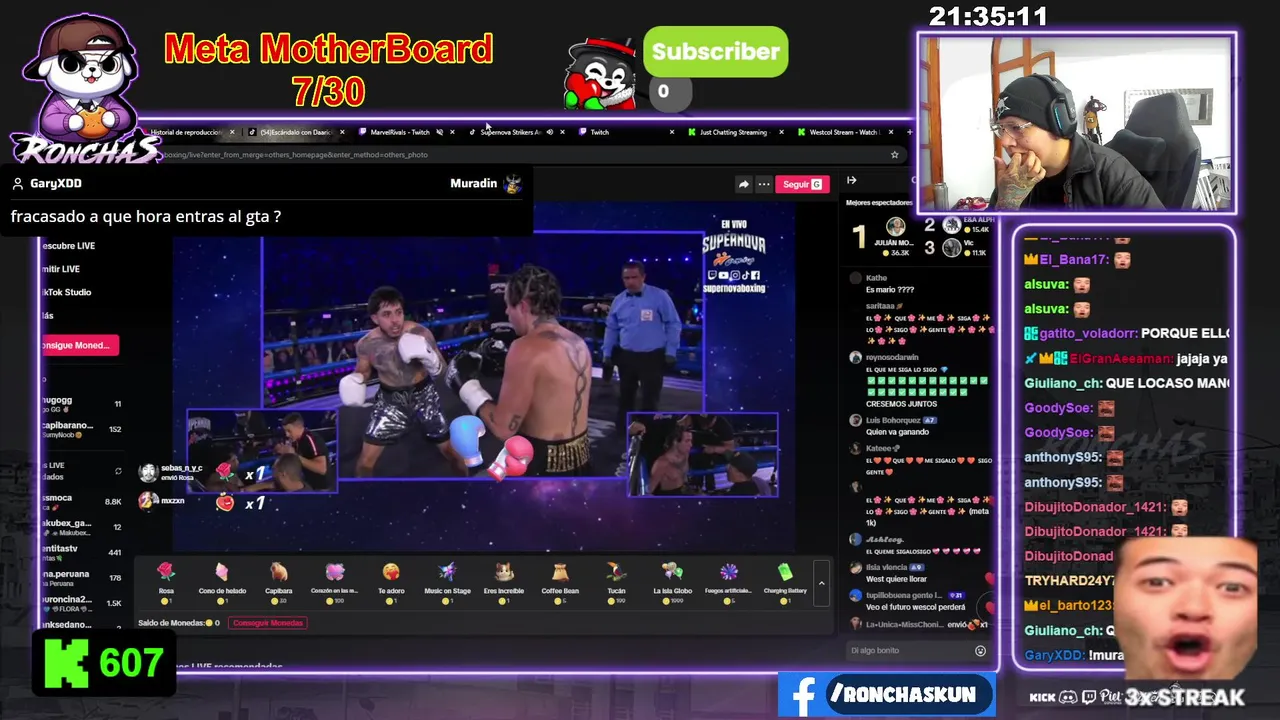The width and height of the screenshot is (1280, 720).
Task: Send the Te adoro gift
Action: click(x=391, y=581)
